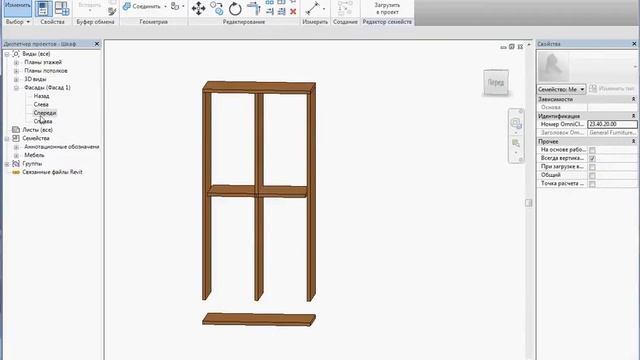The height and width of the screenshot is (360, 640).
Task: Select the Спереди elevation view
Action: pos(45,113)
